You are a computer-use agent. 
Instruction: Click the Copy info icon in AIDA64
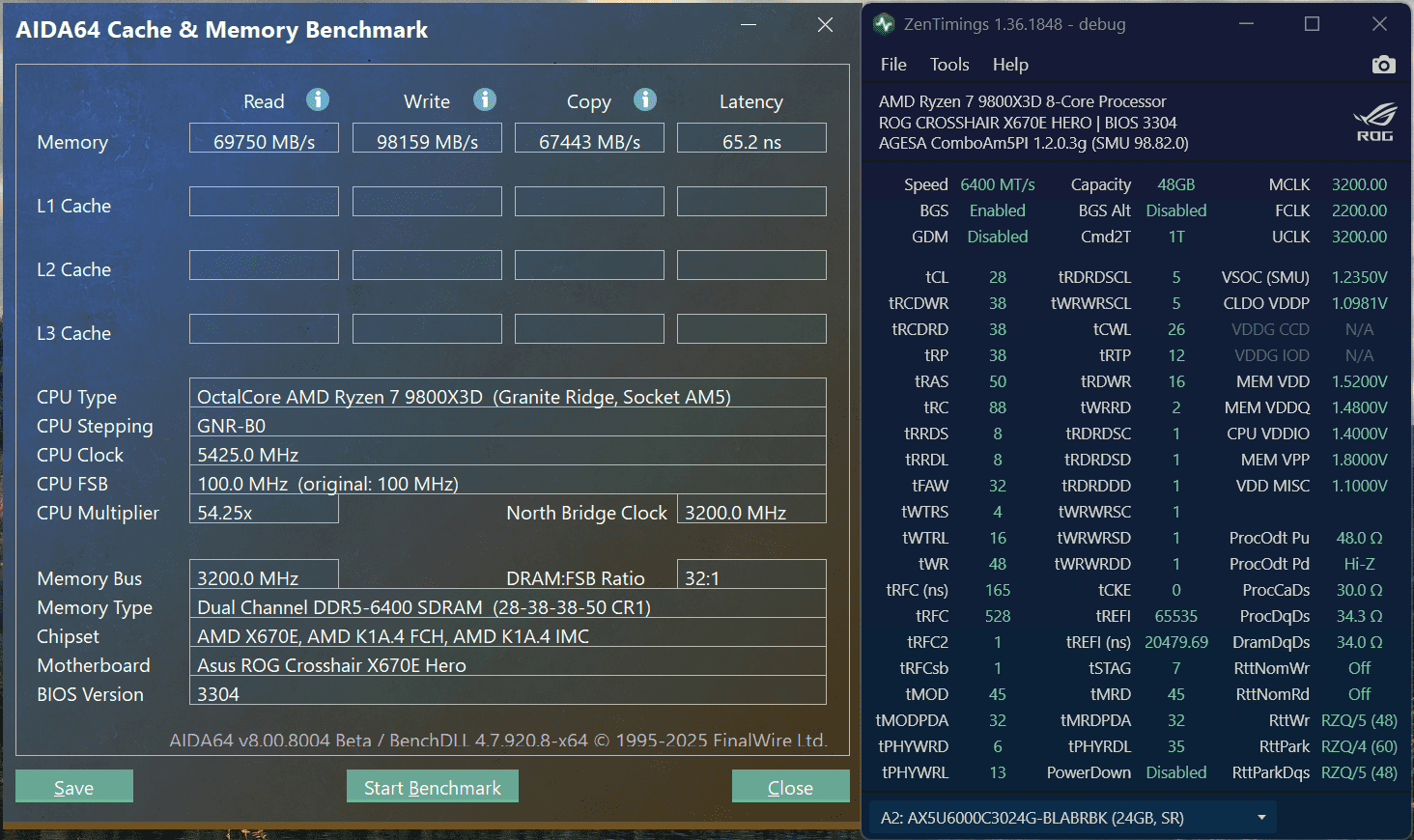[x=645, y=99]
